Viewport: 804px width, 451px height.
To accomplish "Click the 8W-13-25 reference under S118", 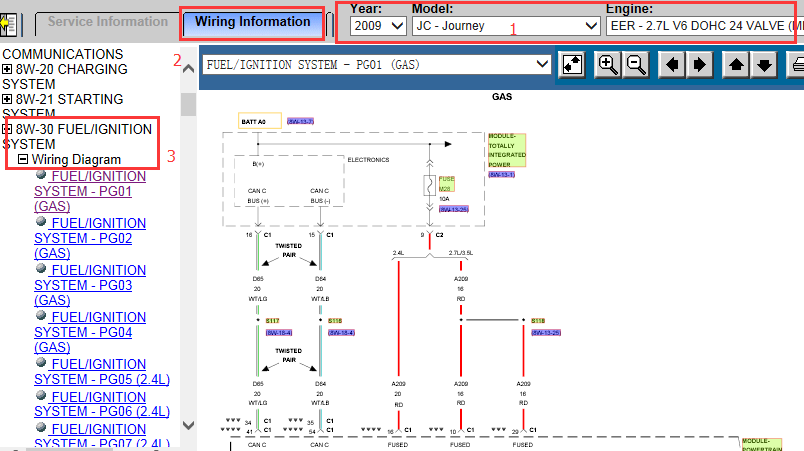I will coord(546,333).
